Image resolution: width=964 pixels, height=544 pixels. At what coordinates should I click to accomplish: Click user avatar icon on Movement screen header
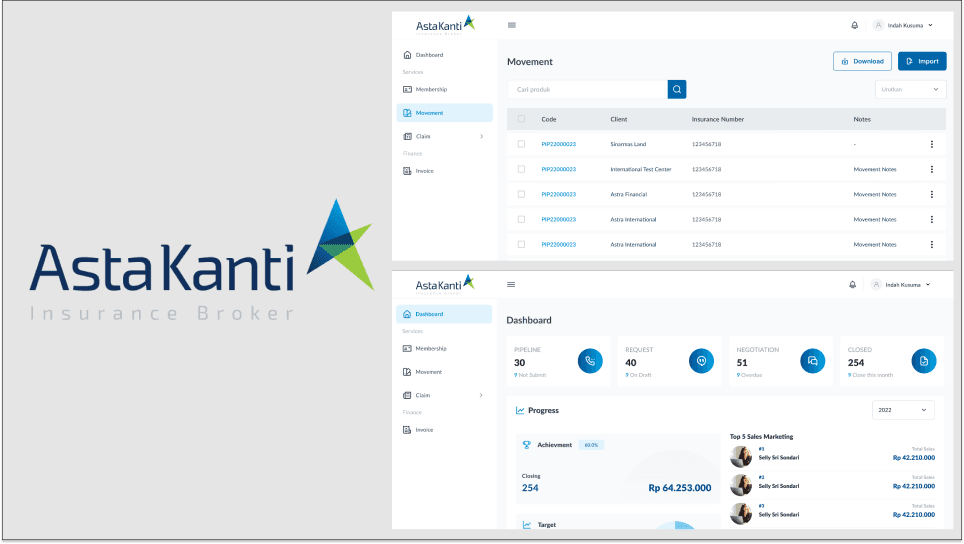click(x=879, y=25)
